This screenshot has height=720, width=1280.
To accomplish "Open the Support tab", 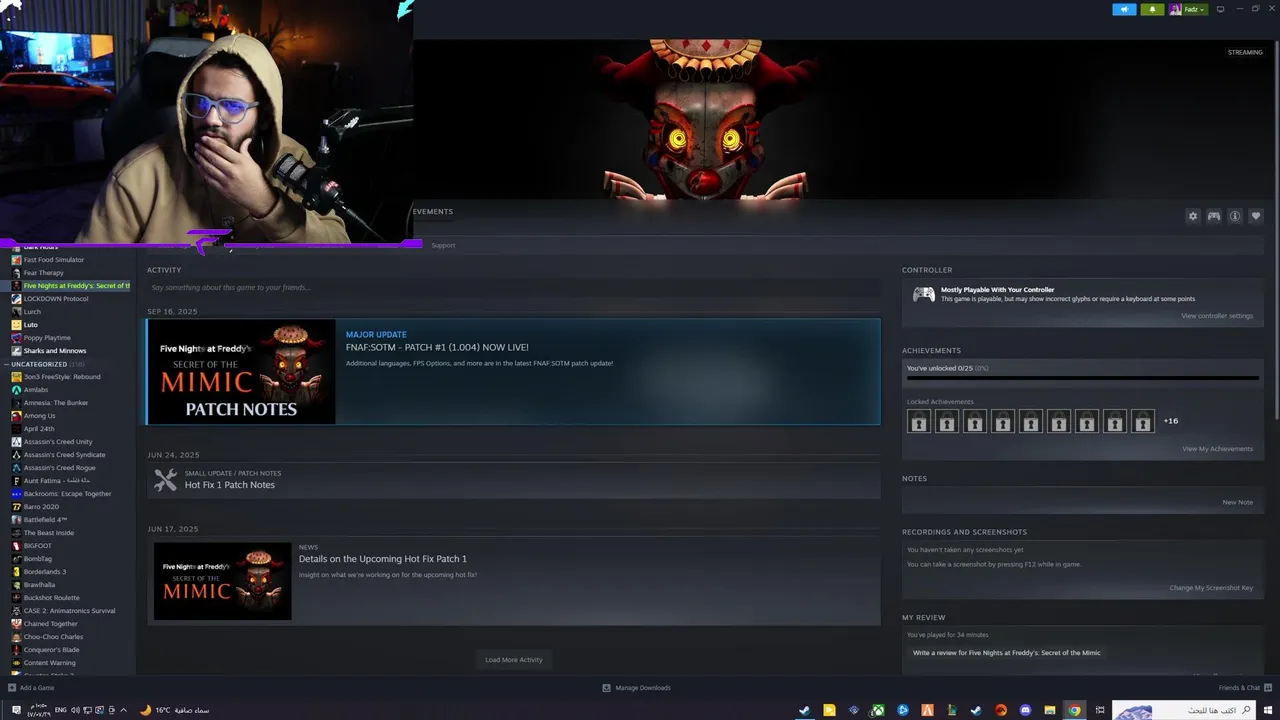I will (x=443, y=245).
